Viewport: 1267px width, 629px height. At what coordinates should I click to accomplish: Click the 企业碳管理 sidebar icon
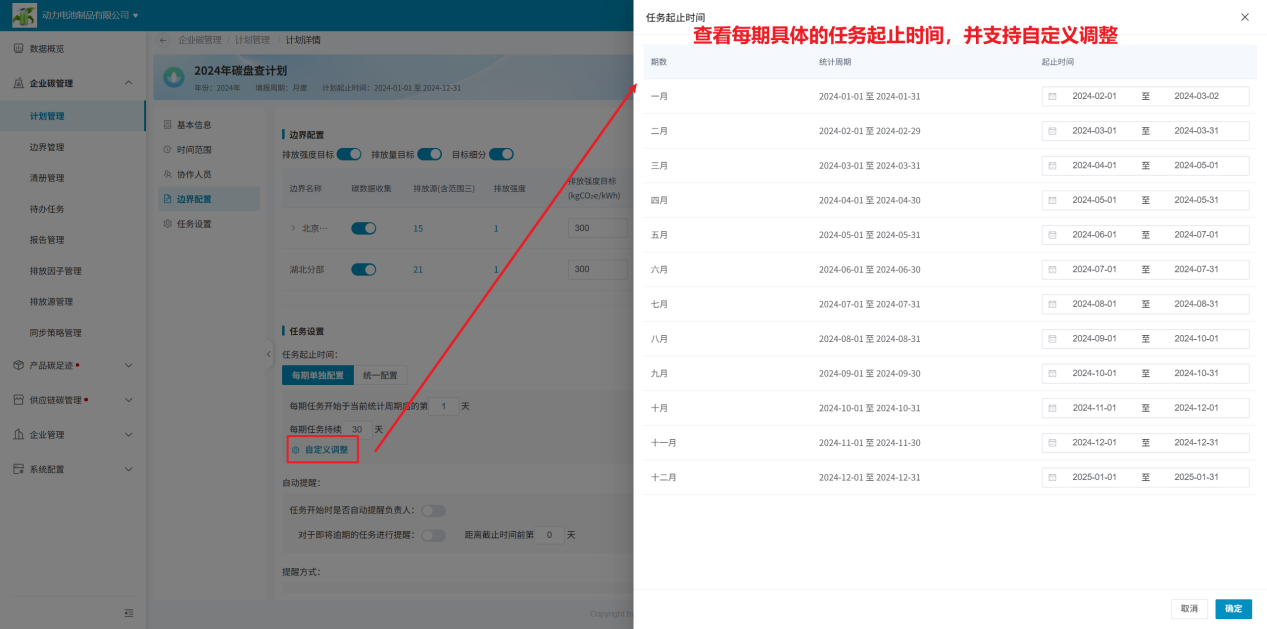[x=18, y=83]
